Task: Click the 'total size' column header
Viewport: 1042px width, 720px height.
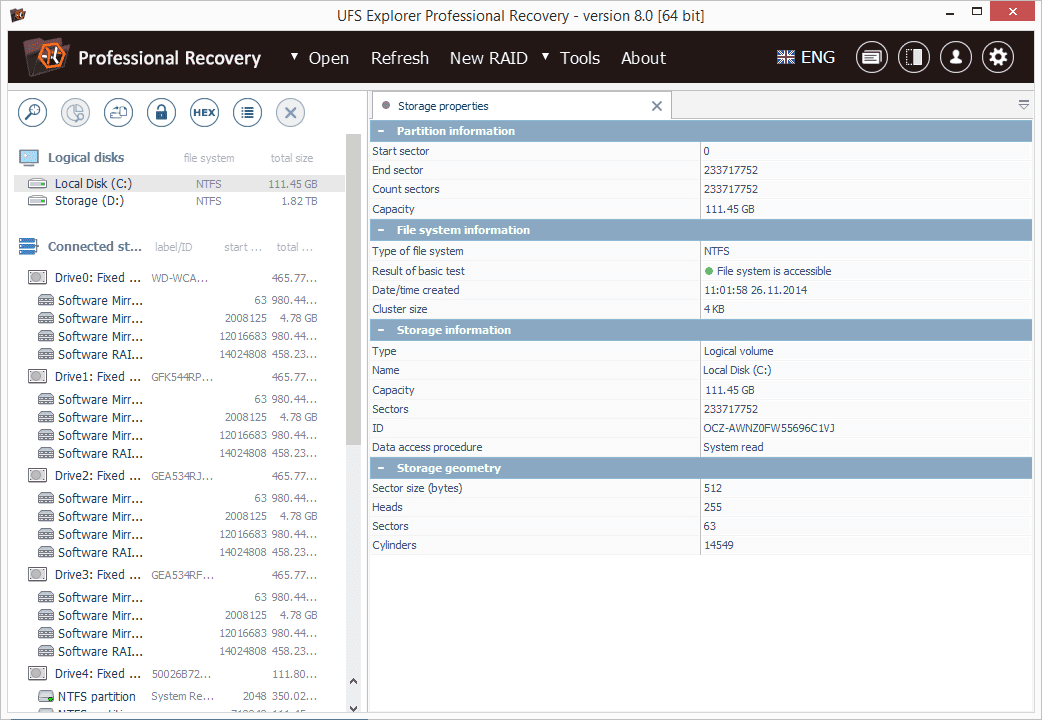Action: tap(292, 158)
